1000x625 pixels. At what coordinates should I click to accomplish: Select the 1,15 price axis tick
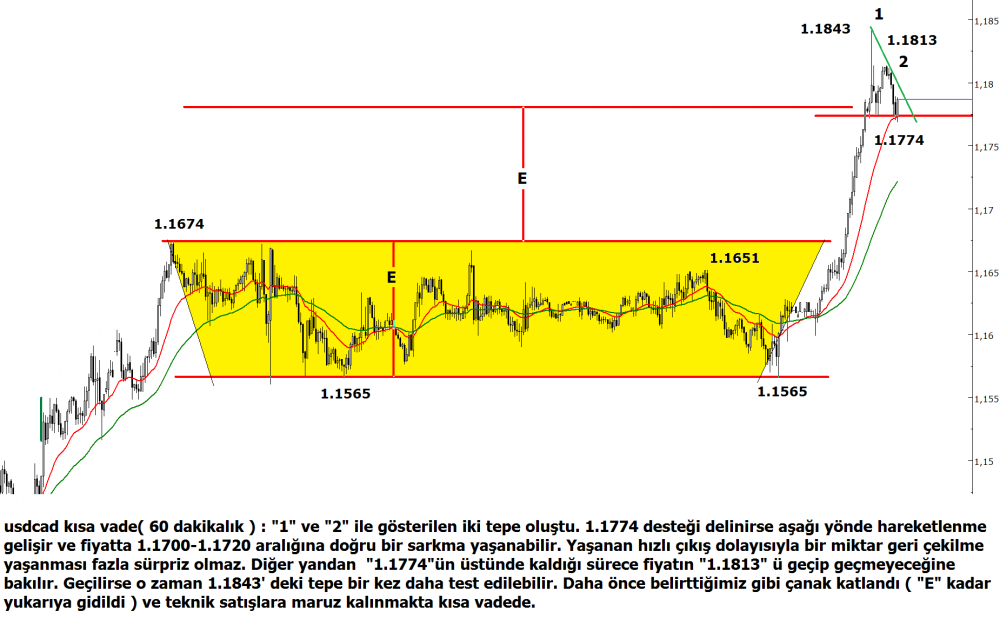pyautogui.click(x=983, y=461)
